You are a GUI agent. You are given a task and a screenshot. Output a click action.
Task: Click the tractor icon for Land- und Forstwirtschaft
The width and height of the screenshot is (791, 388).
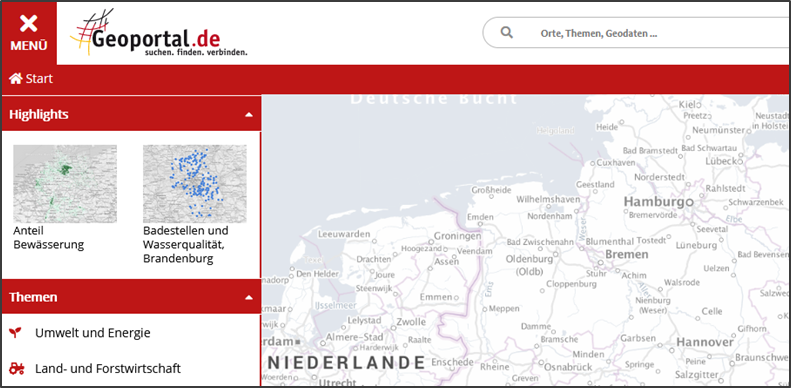coord(16,368)
